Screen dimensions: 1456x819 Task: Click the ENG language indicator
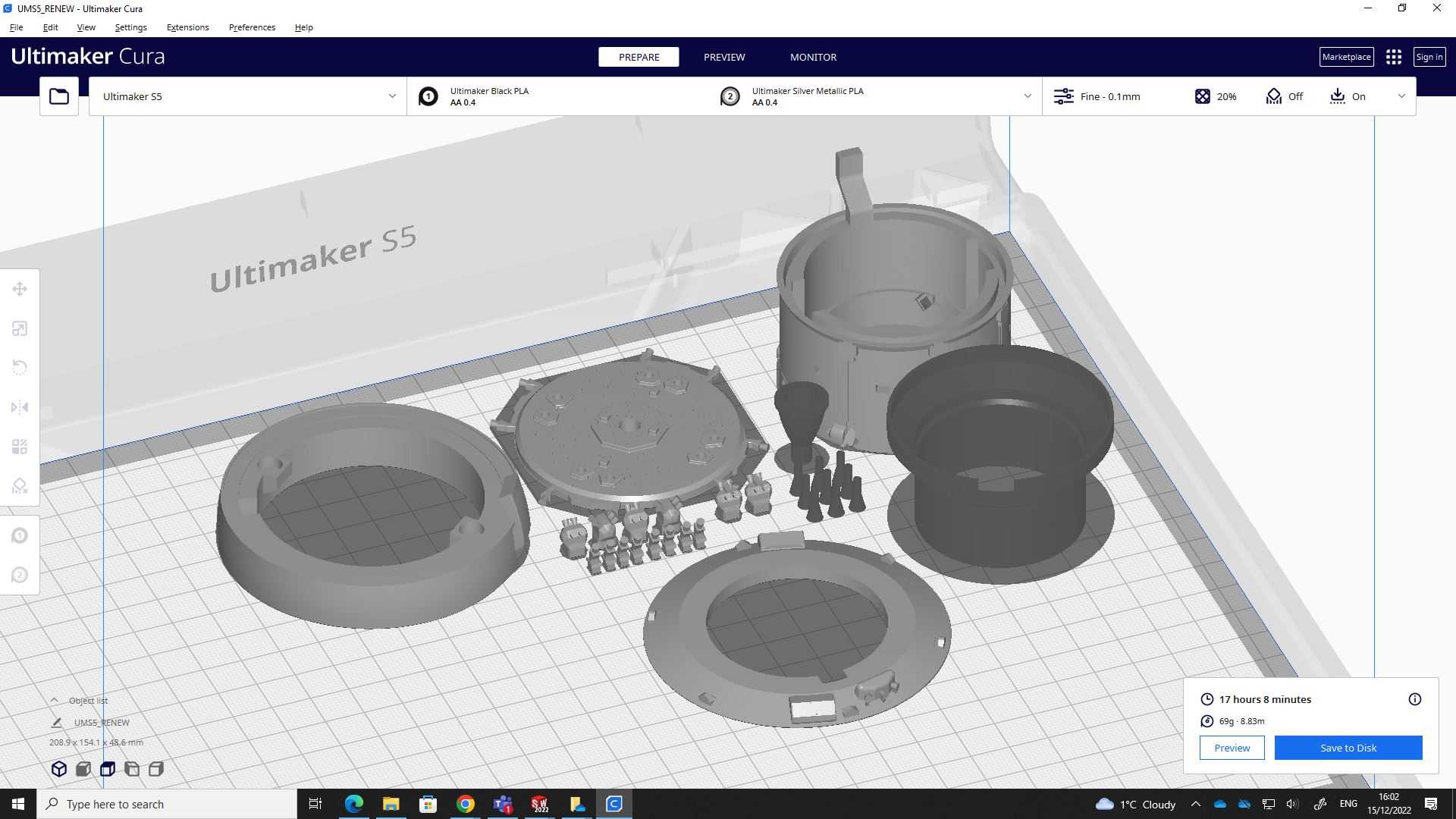pos(1348,804)
